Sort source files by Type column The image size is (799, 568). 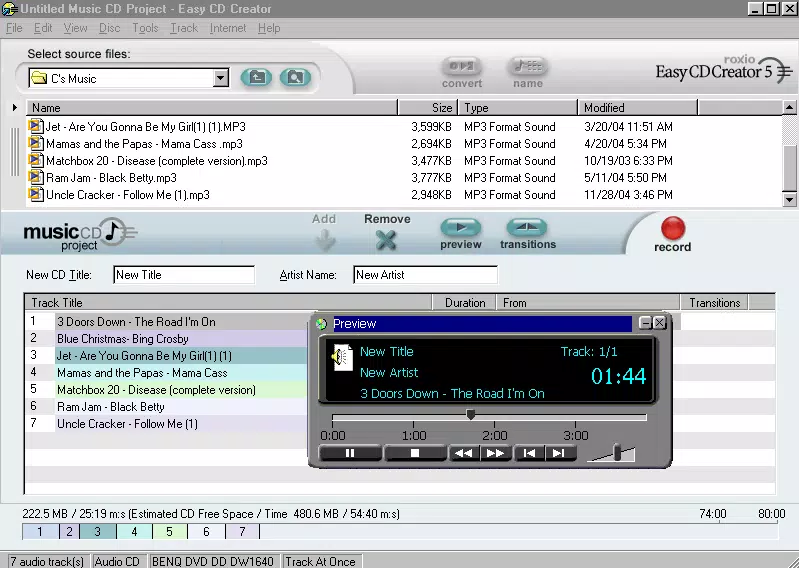[518, 107]
